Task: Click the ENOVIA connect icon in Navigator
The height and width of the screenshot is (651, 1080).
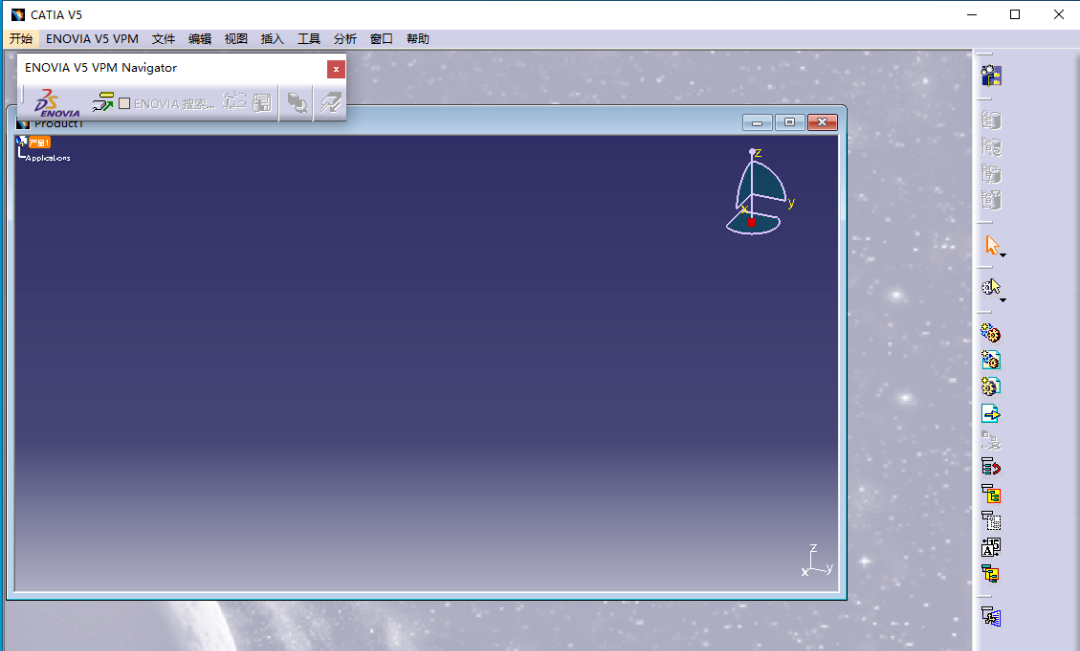Action: click(x=103, y=102)
